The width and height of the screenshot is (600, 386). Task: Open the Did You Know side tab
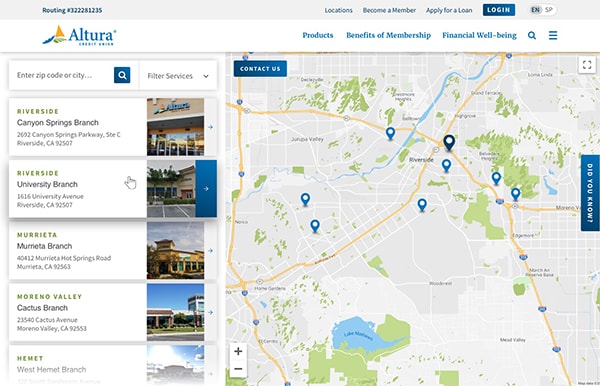[590, 193]
